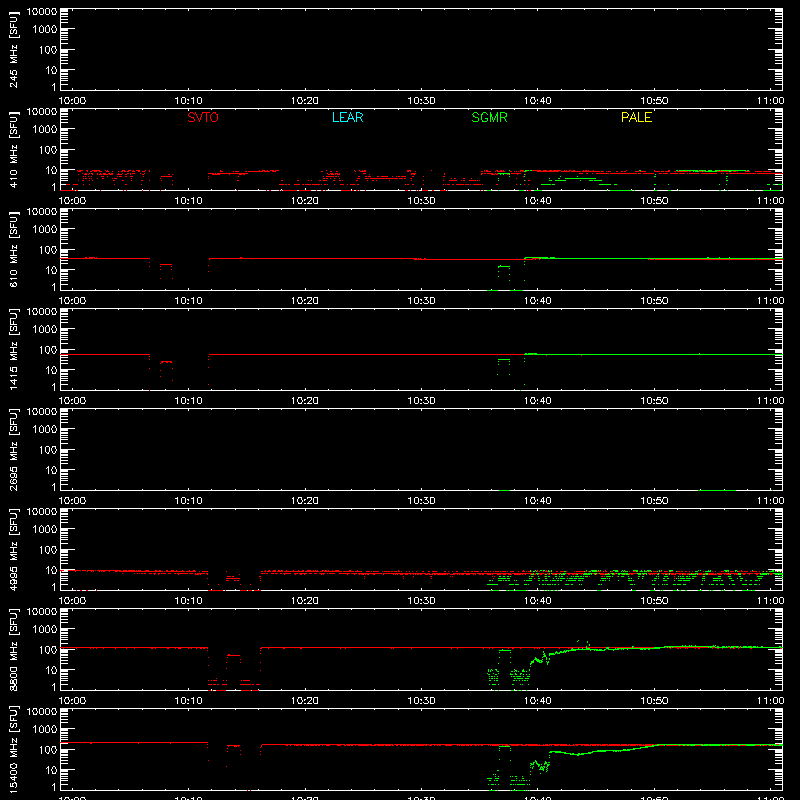Click 10:30 tick under the 8800 MHz panel
This screenshot has width=800, height=800.
click(421, 701)
